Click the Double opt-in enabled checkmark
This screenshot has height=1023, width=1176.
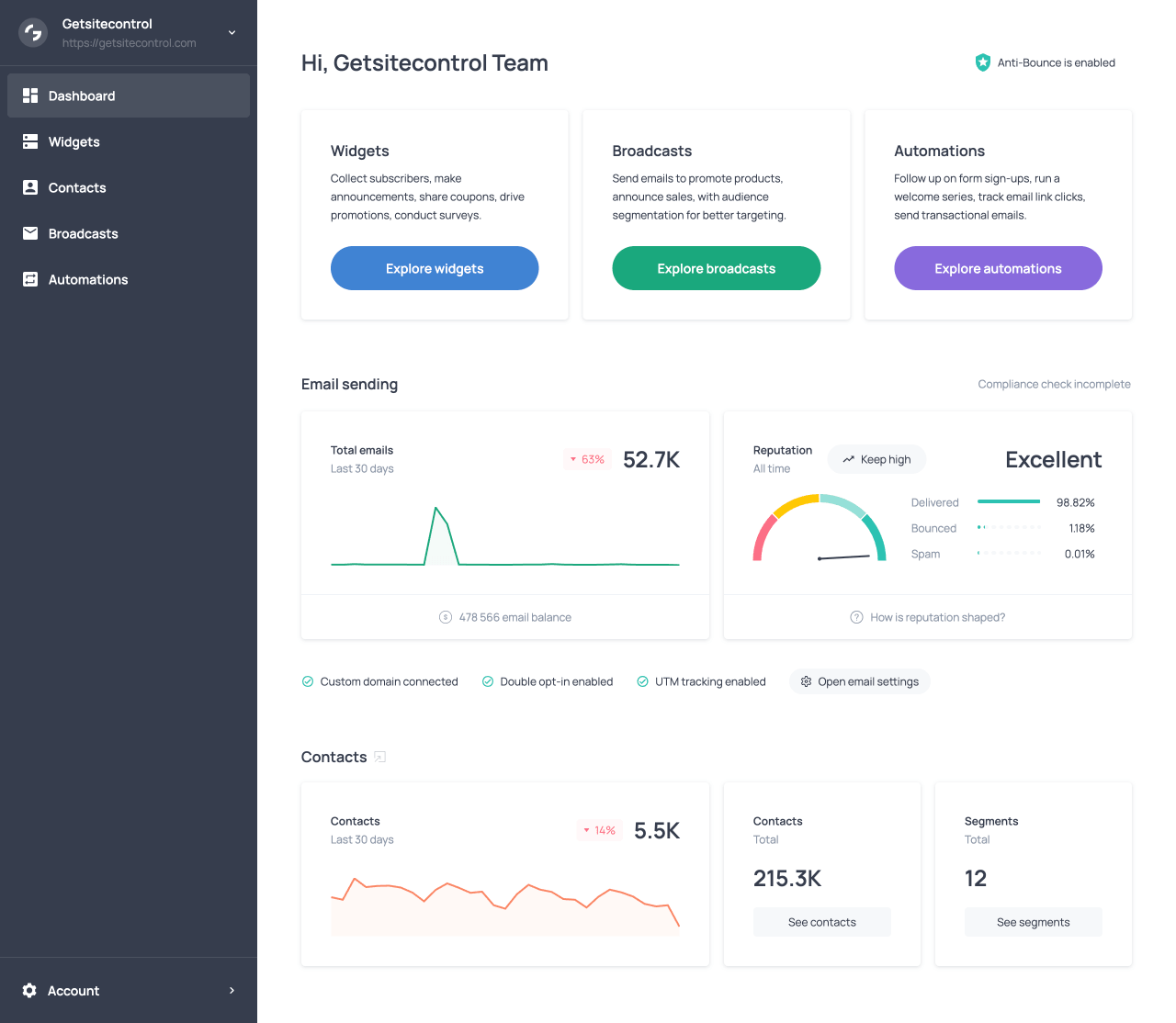point(487,681)
